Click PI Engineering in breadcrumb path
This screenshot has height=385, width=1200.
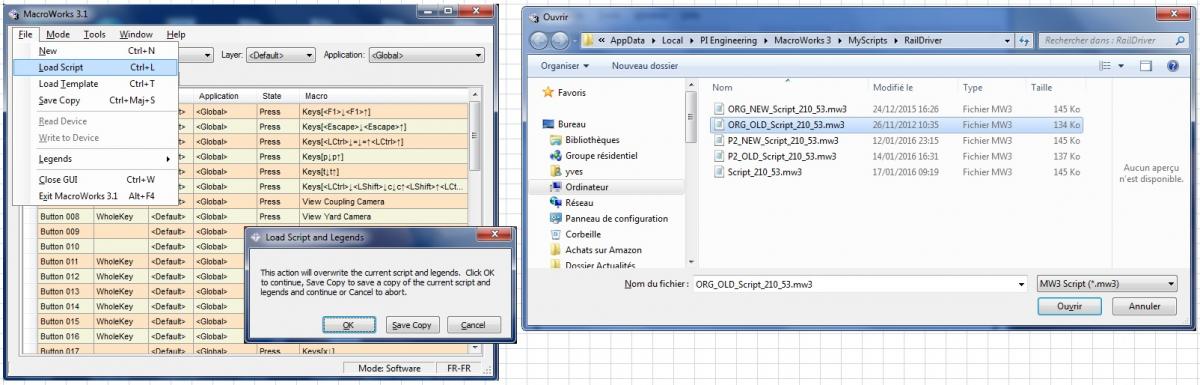728,41
